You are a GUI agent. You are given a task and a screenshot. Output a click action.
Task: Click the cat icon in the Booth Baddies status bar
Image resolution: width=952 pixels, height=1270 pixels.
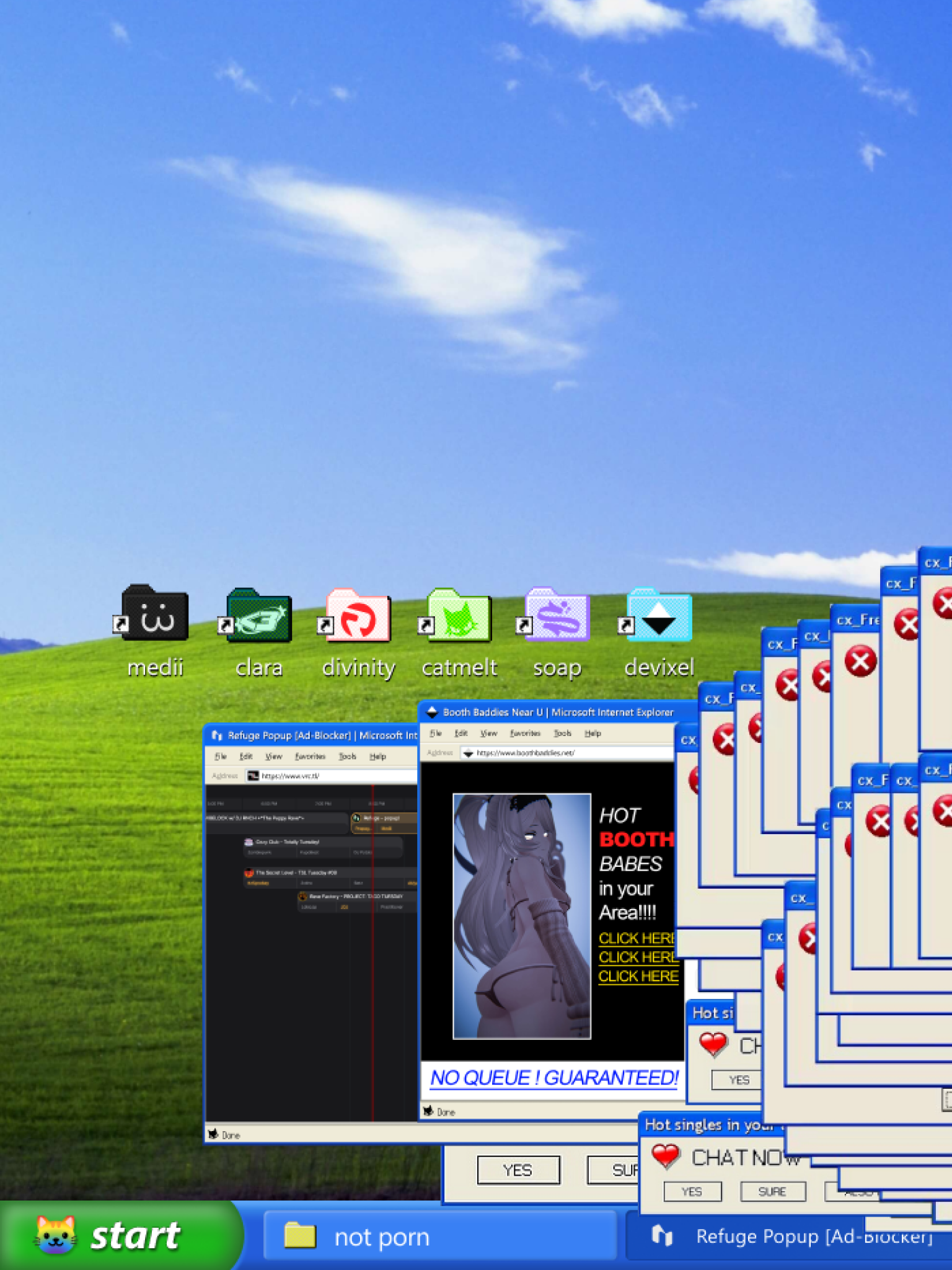428,1111
